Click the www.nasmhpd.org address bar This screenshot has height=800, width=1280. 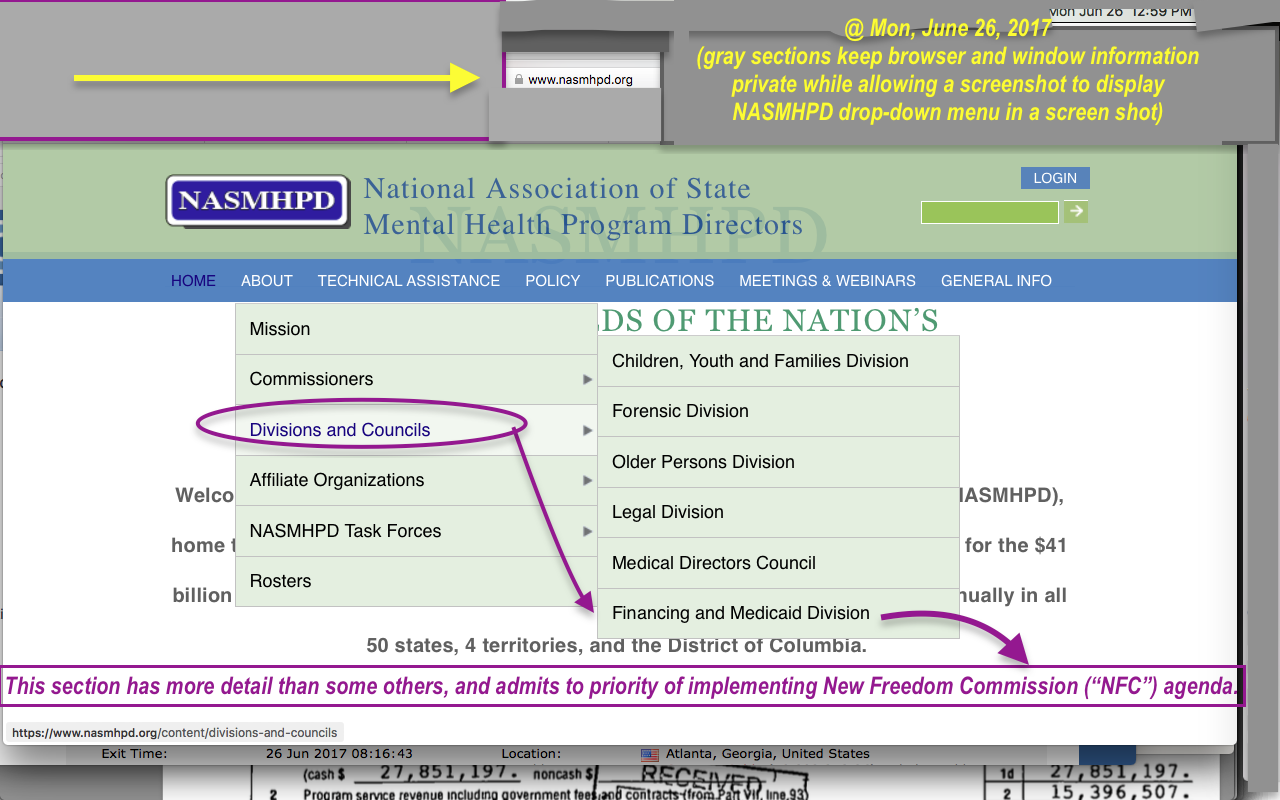pos(580,80)
